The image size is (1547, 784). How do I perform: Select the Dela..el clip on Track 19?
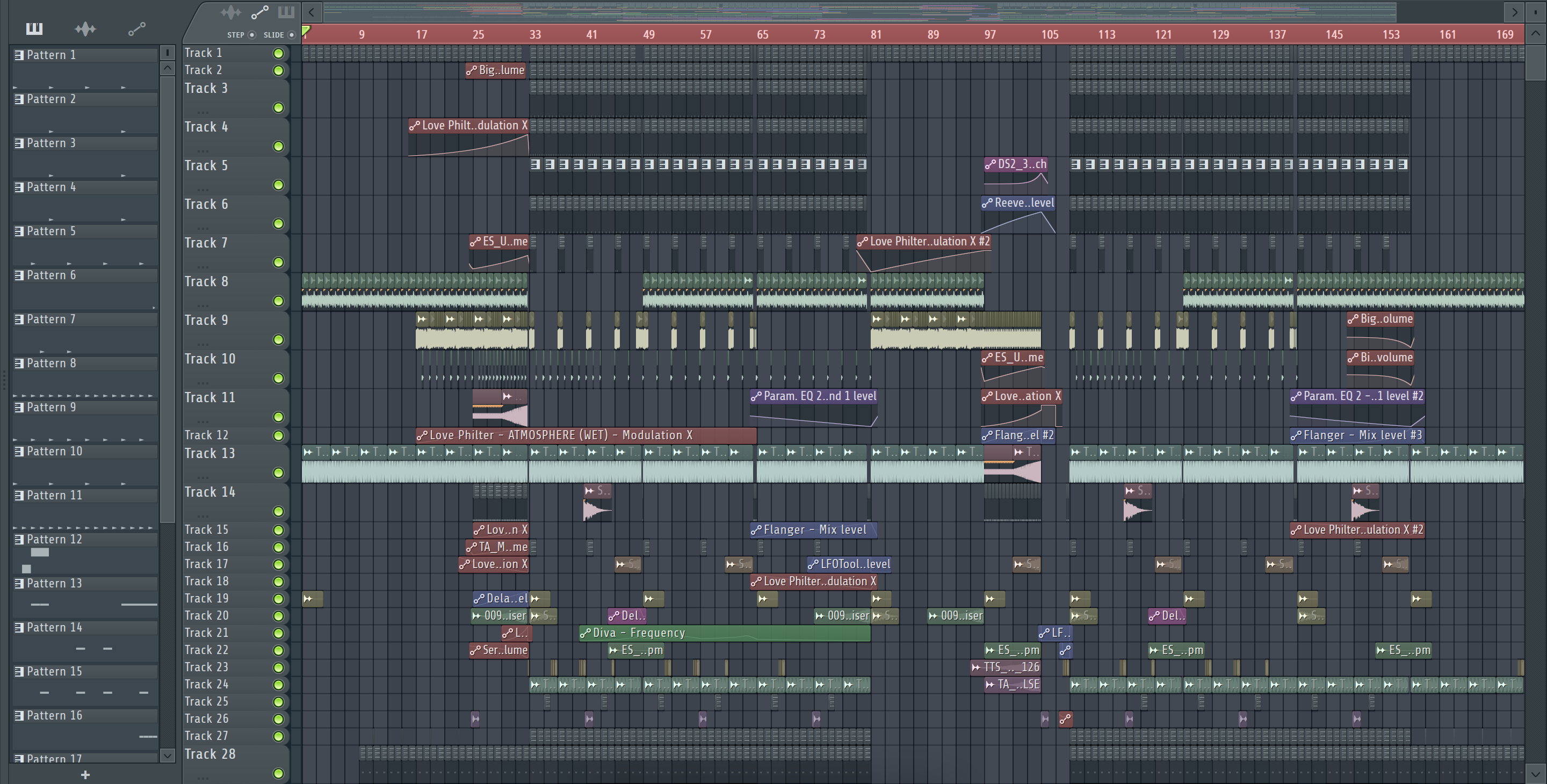[x=500, y=599]
